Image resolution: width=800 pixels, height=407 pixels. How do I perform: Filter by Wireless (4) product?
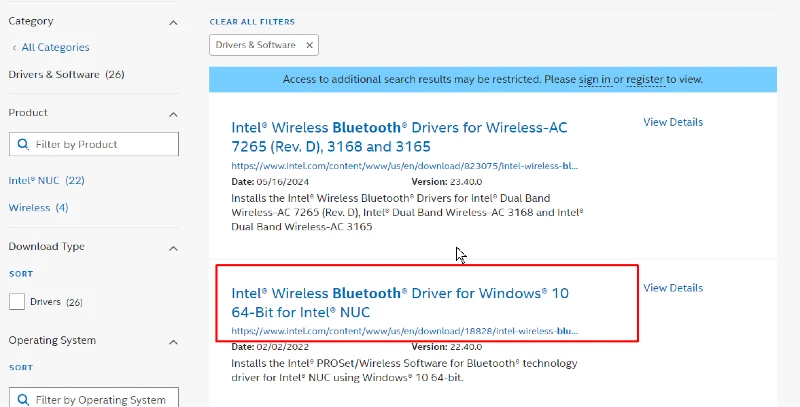tap(38, 208)
